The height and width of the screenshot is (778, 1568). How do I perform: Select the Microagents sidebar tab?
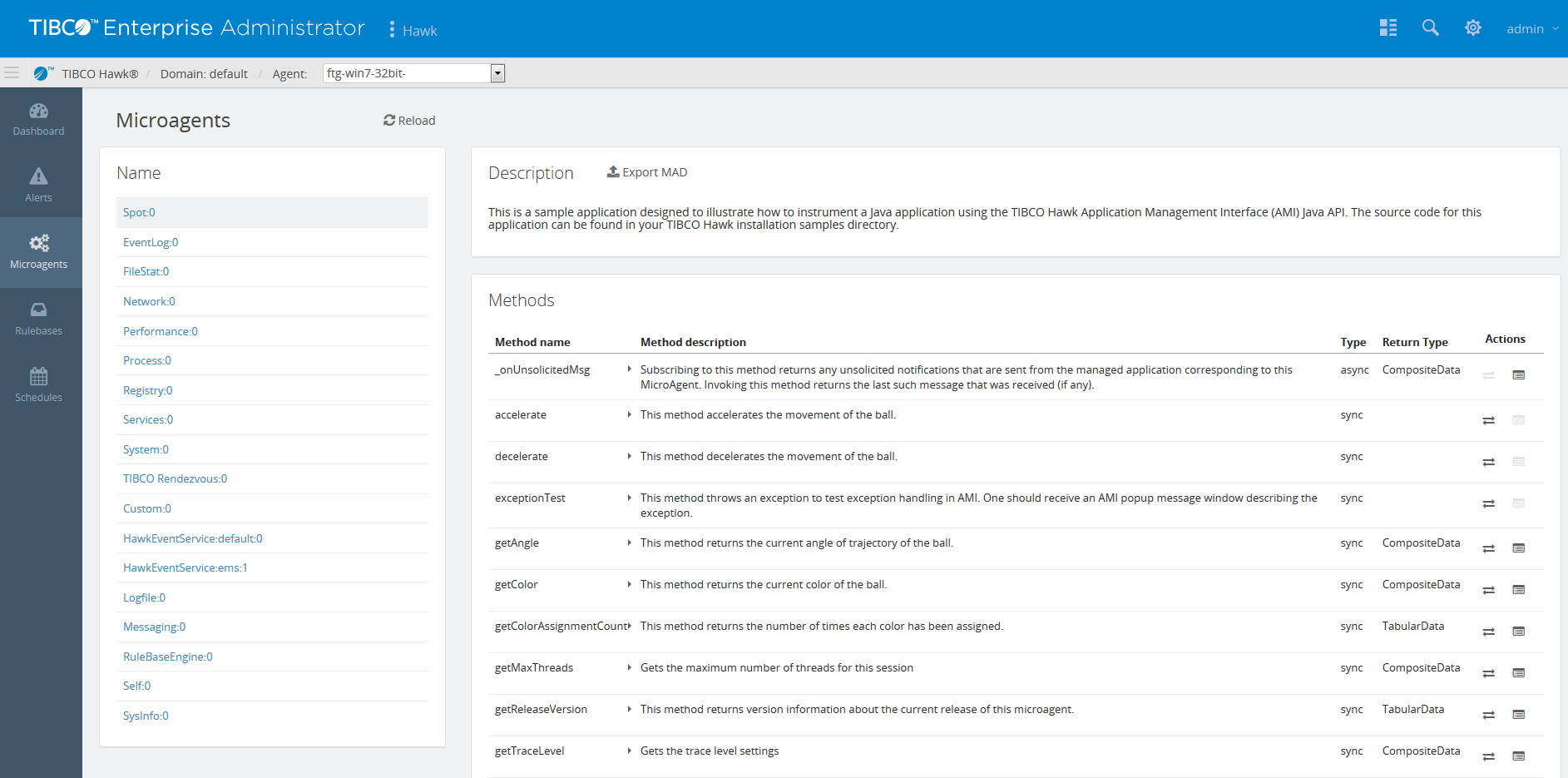39,252
